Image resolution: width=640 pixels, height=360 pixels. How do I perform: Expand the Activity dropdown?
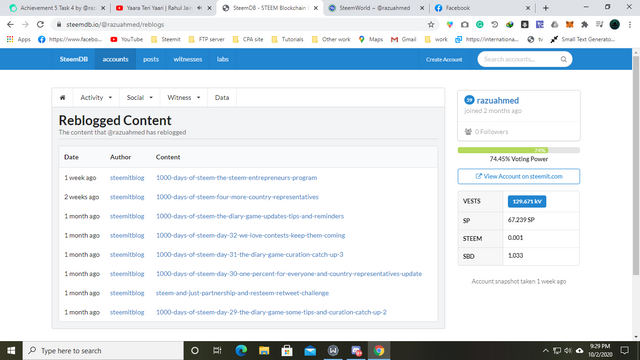pyautogui.click(x=96, y=98)
